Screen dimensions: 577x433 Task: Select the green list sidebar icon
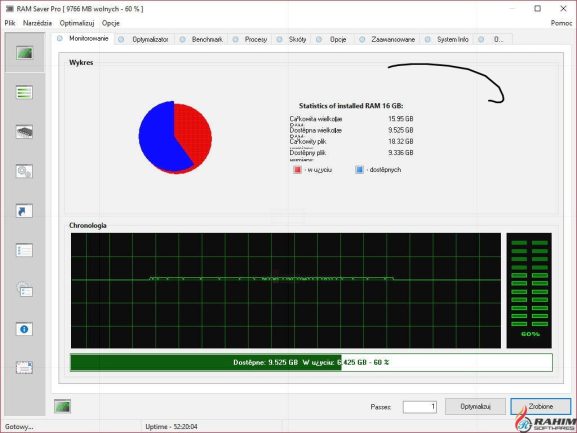point(24,92)
